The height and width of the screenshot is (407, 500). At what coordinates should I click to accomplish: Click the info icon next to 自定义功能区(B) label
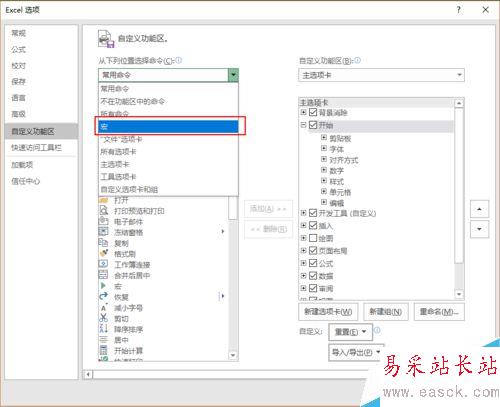[357, 60]
